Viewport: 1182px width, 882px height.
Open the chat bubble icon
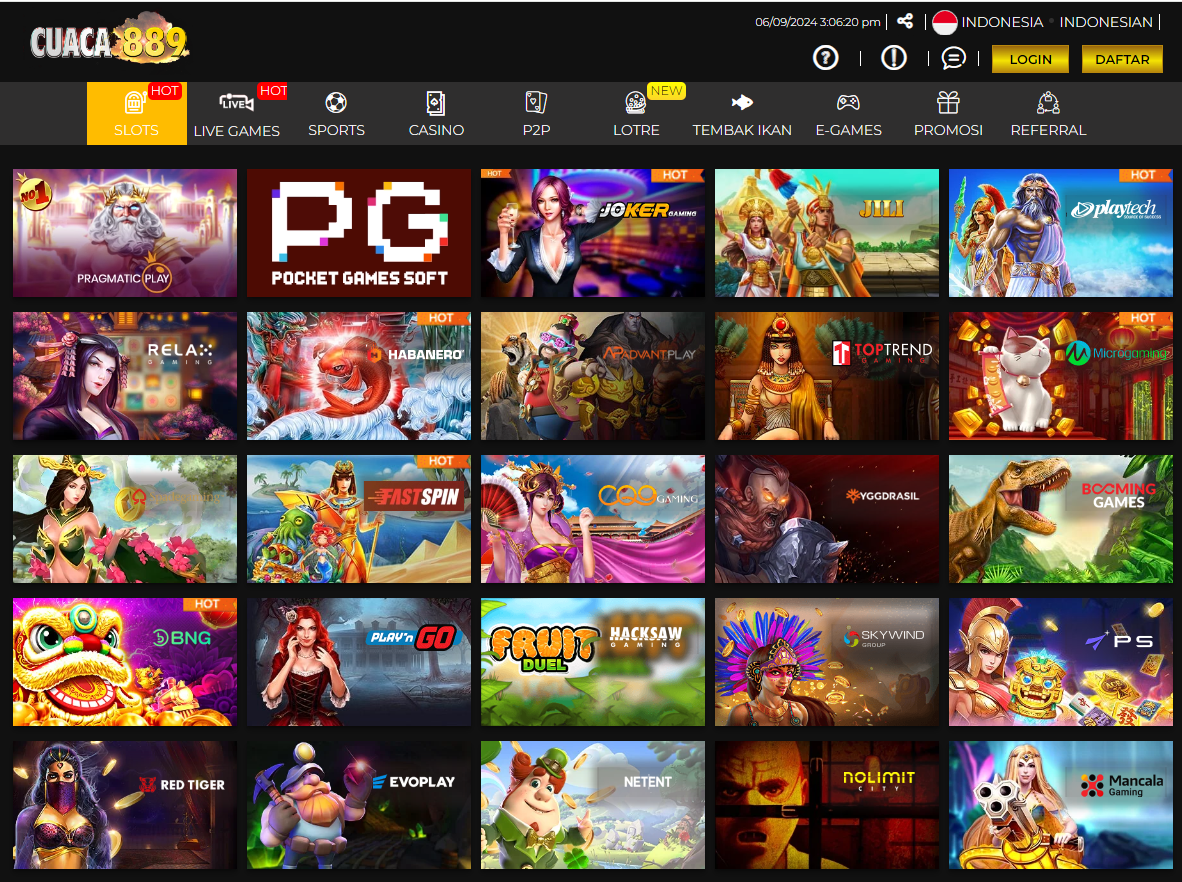953,58
